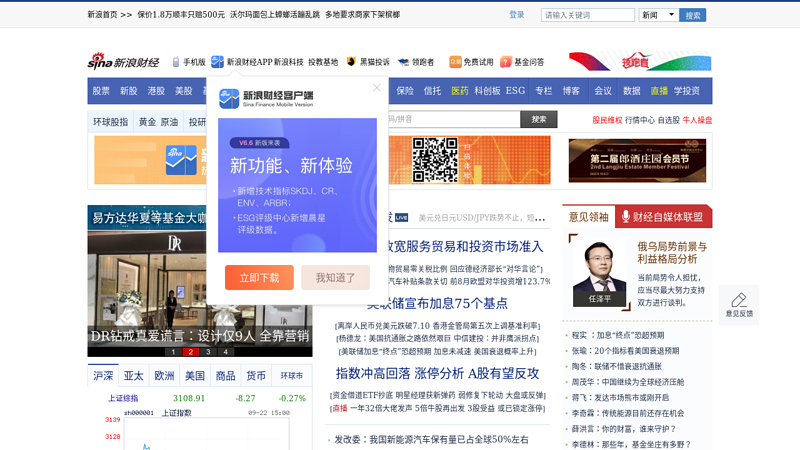This screenshot has width=800, height=450.
Task: Select the 沪深 market tab
Action: [x=103, y=376]
